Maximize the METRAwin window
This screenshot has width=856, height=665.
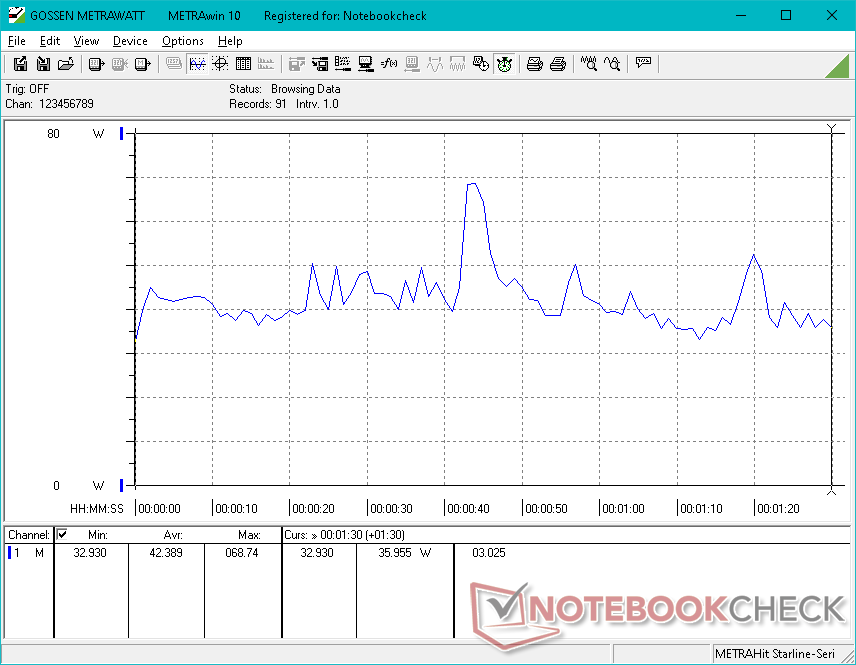786,15
